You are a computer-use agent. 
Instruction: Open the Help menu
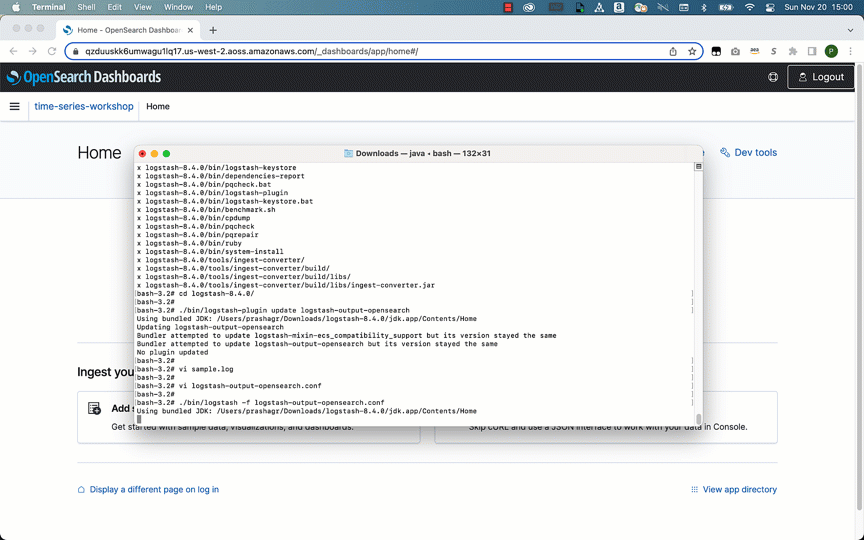[x=213, y=7]
